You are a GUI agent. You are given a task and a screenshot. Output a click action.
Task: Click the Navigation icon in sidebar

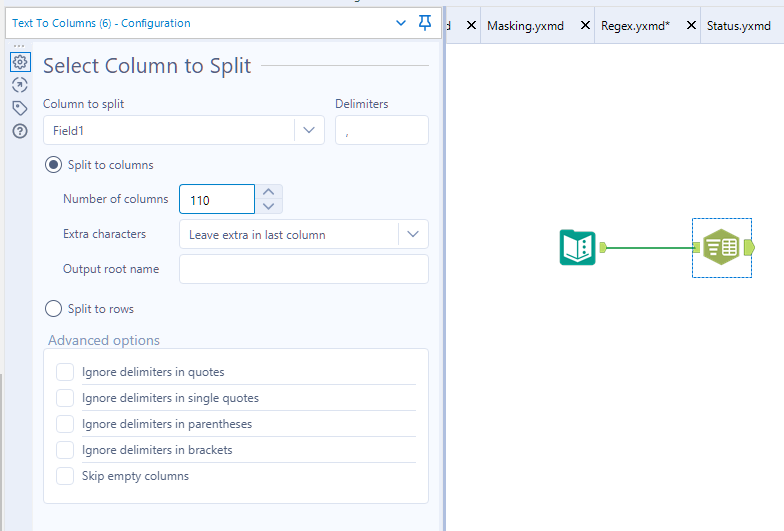coord(19,85)
